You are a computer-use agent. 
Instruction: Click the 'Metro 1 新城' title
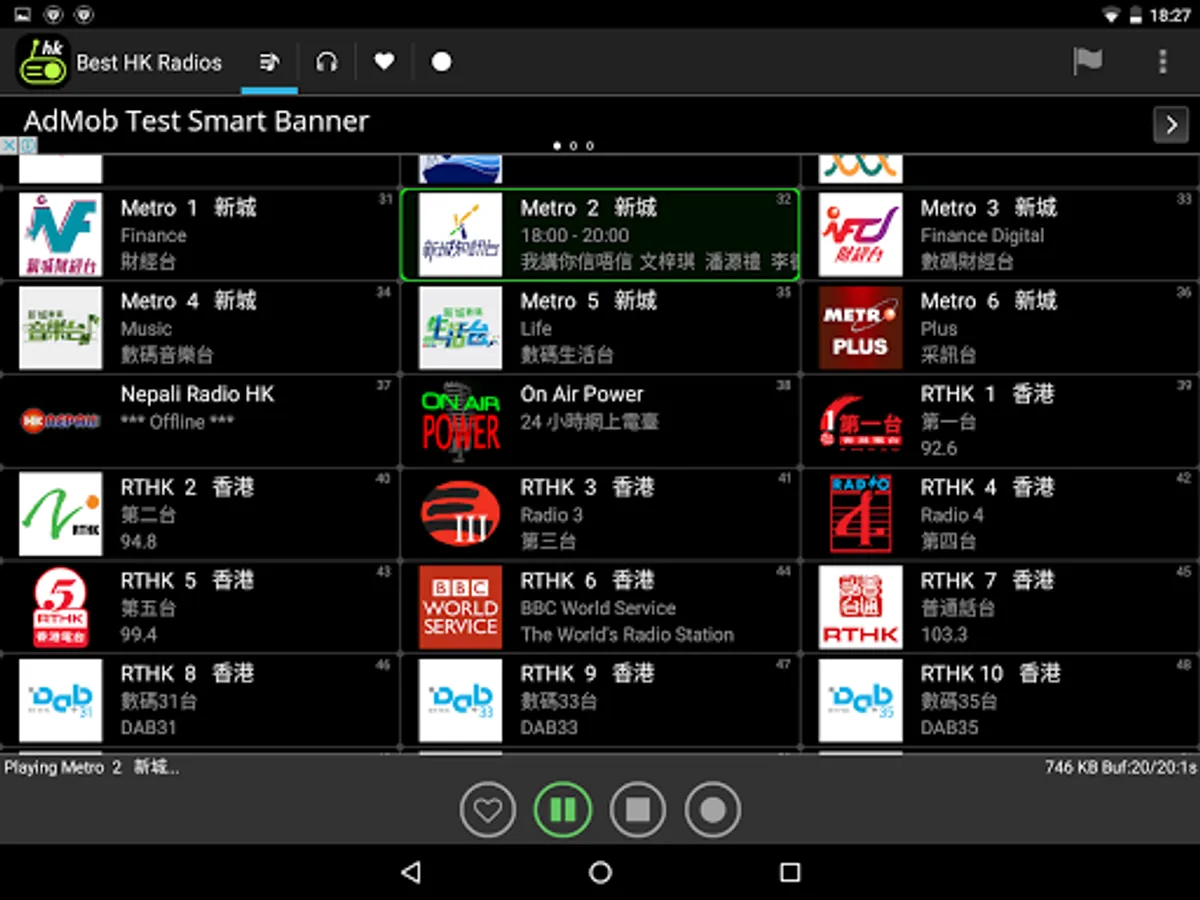189,208
